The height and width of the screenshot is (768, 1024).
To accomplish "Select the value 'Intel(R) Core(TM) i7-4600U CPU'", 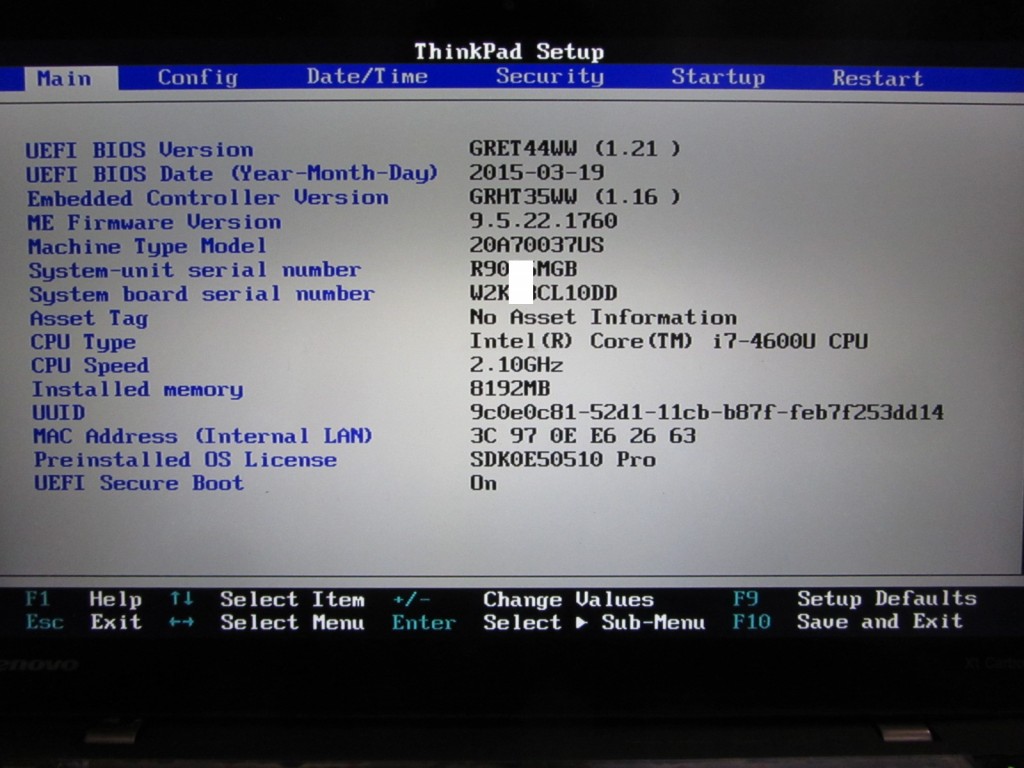I will click(669, 341).
